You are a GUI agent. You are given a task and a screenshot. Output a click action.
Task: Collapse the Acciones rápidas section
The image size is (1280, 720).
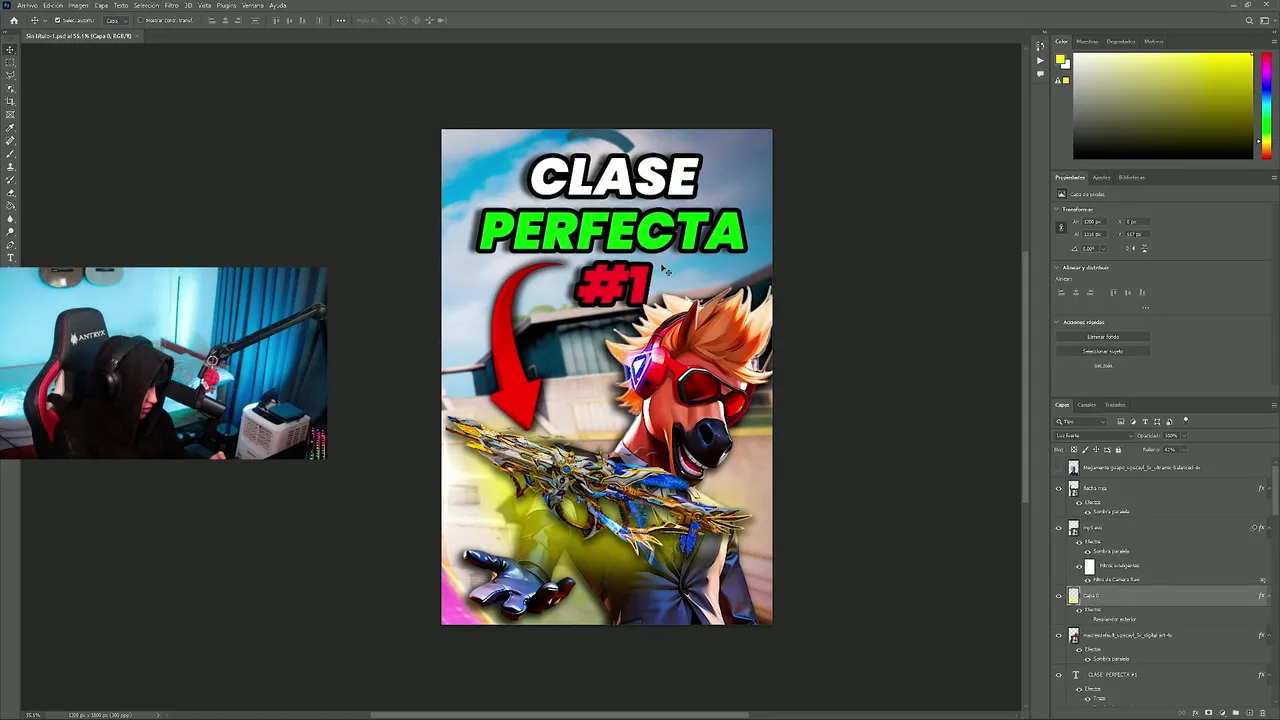1056,322
